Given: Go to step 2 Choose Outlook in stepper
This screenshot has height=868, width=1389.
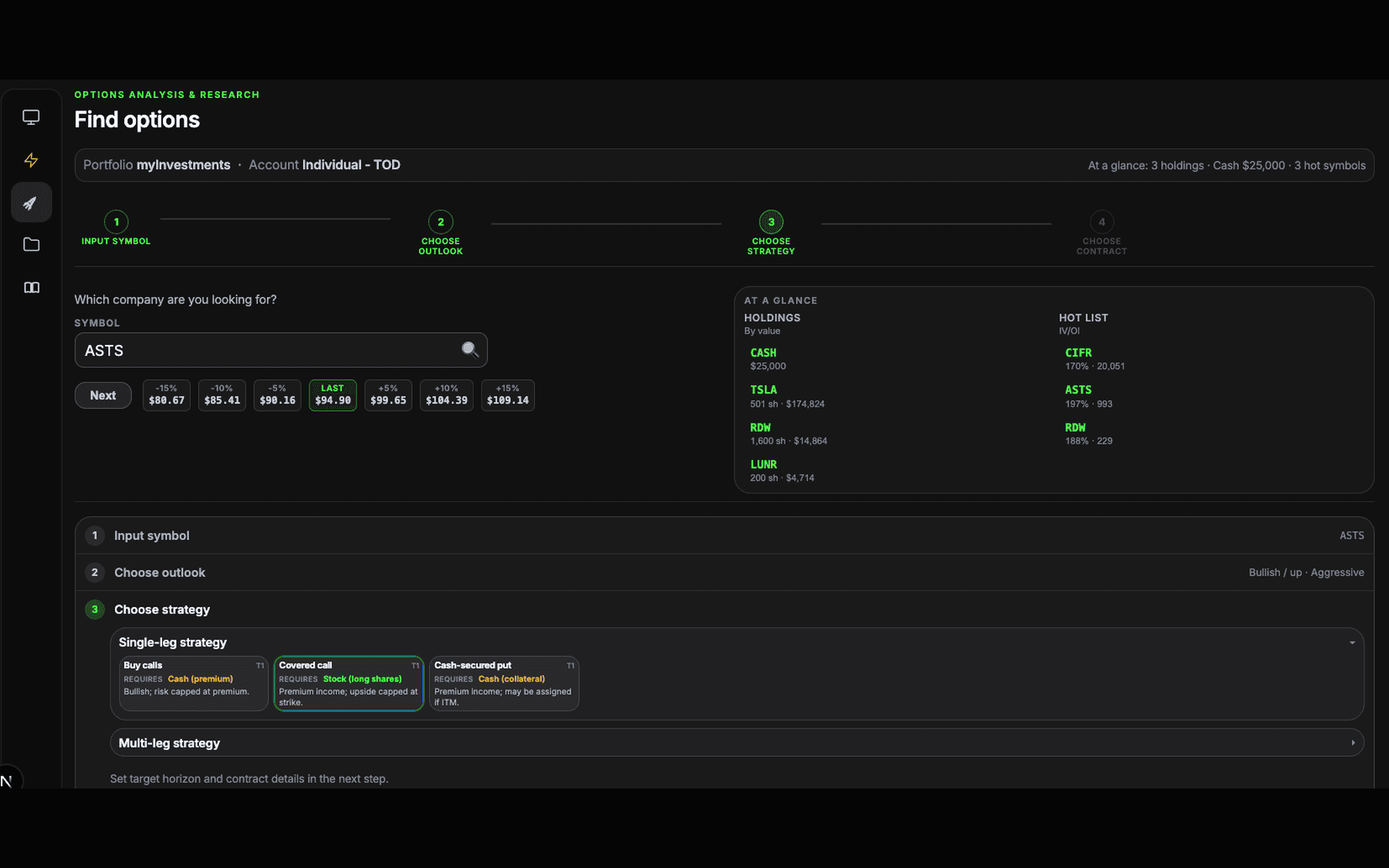Looking at the screenshot, I should coord(441,233).
